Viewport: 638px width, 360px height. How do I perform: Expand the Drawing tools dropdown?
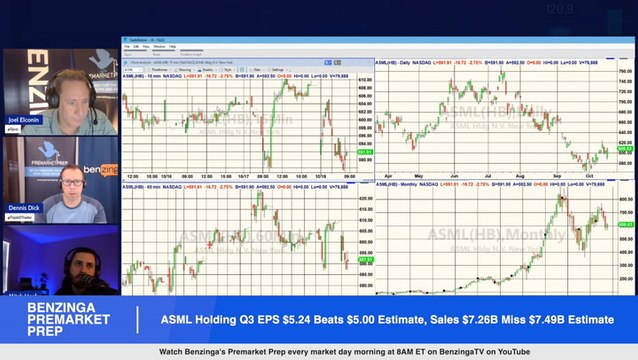(x=184, y=70)
